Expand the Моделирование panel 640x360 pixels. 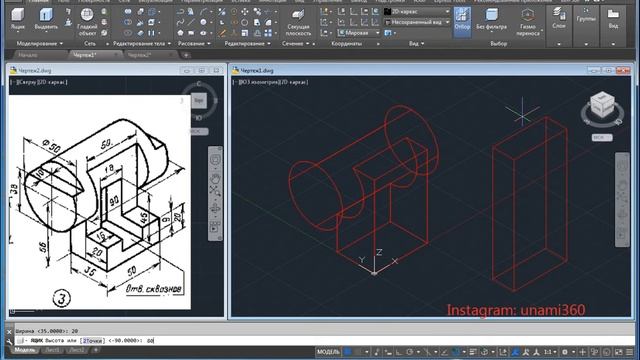(40, 43)
